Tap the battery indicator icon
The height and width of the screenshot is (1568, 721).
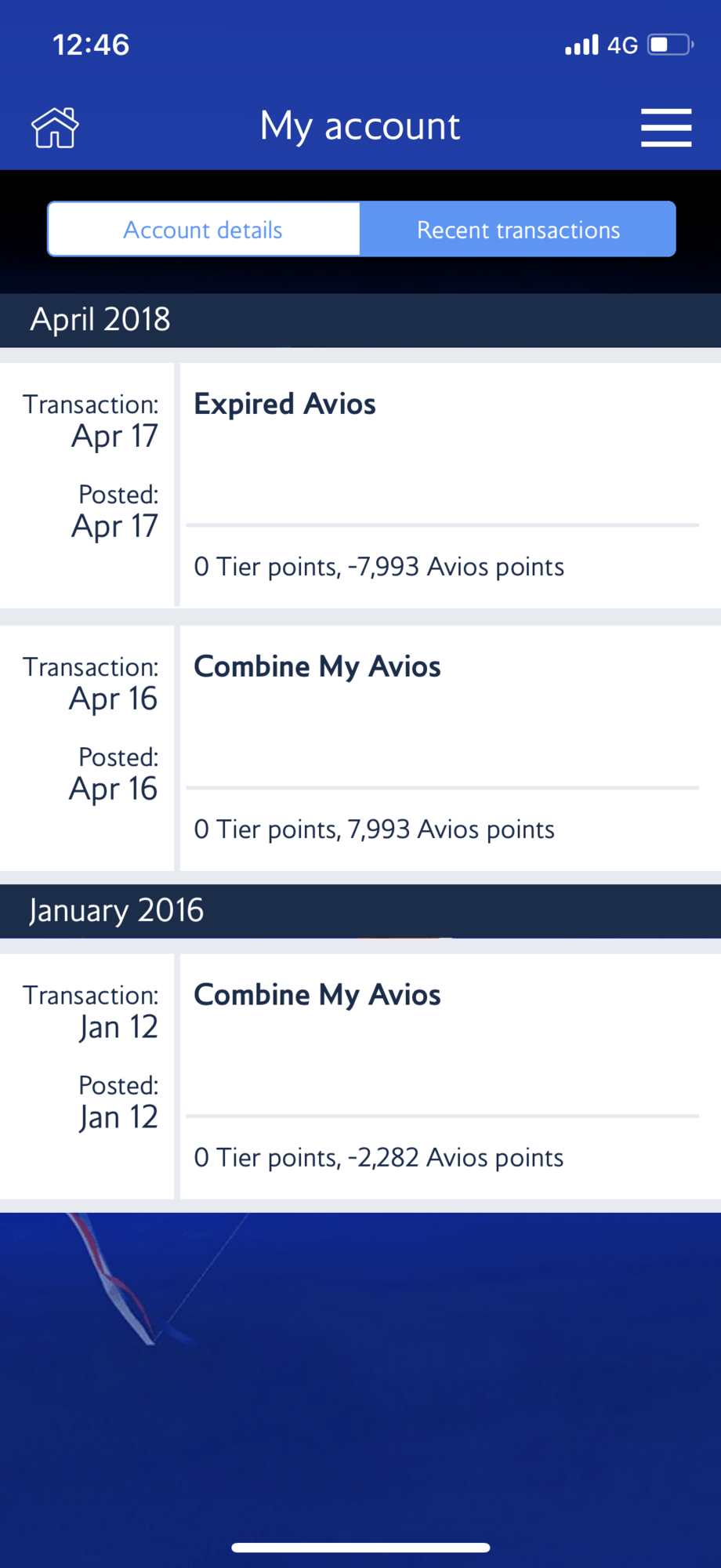[x=670, y=45]
